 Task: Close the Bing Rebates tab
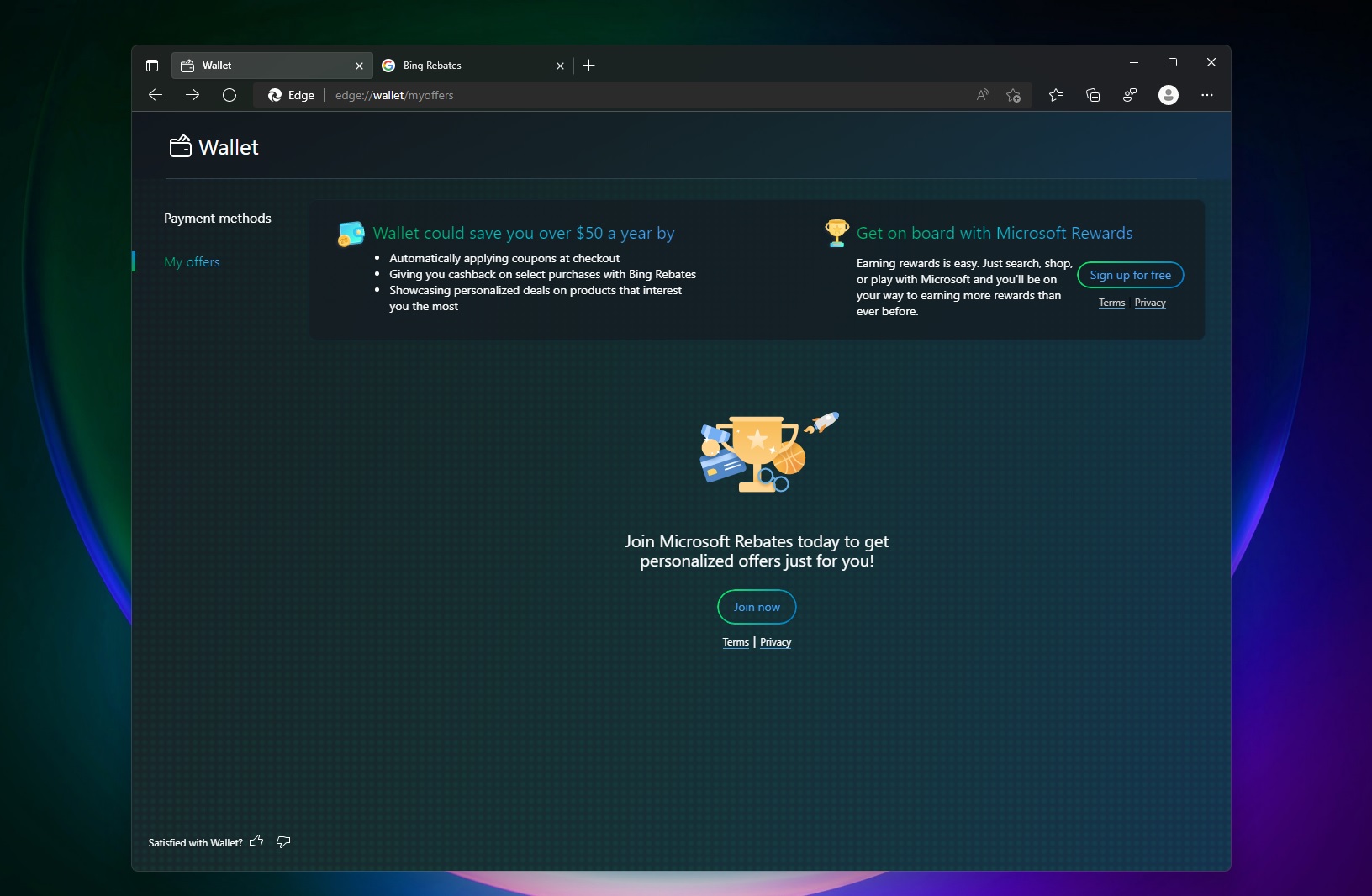point(560,66)
